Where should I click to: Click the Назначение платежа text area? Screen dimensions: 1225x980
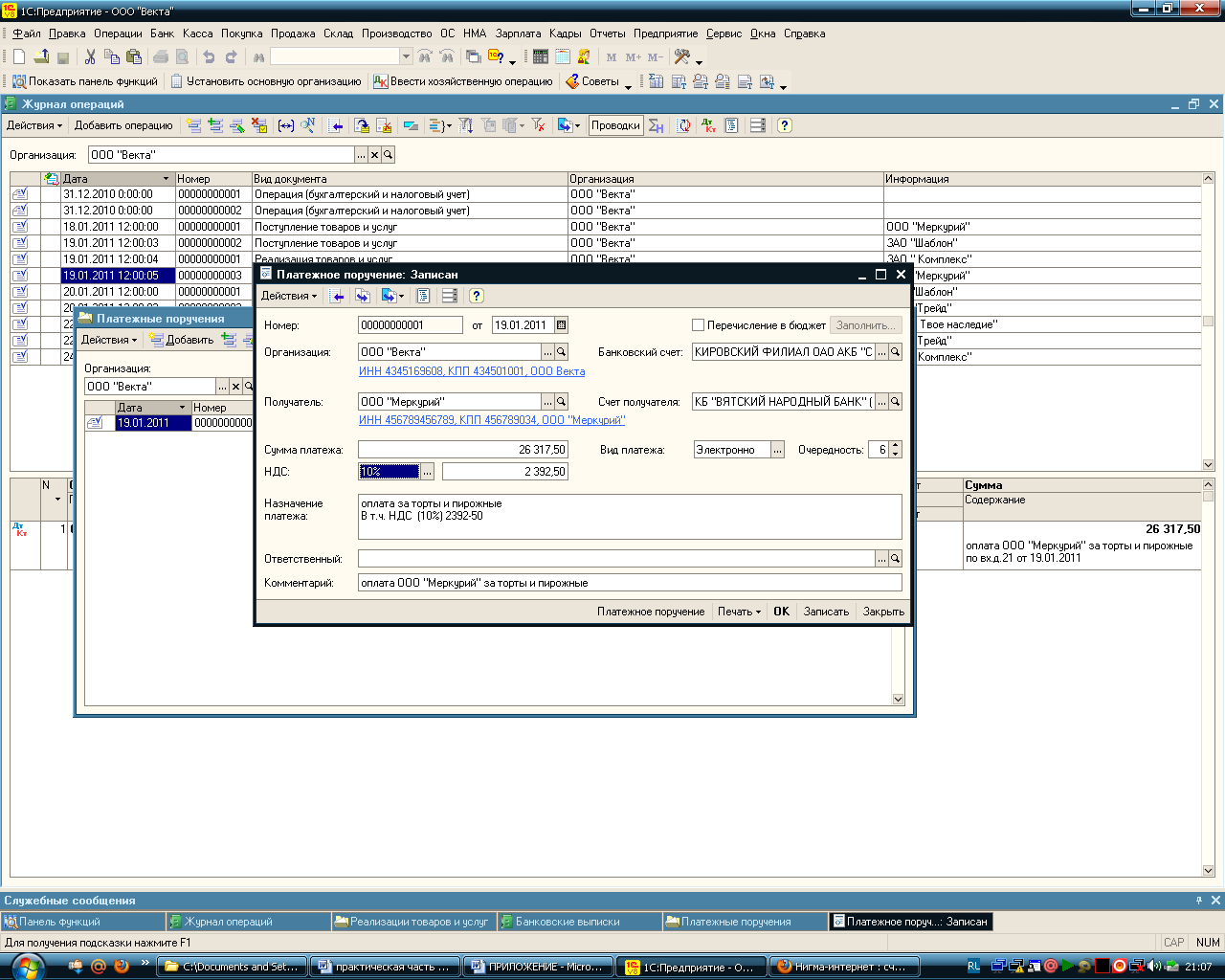pos(630,517)
